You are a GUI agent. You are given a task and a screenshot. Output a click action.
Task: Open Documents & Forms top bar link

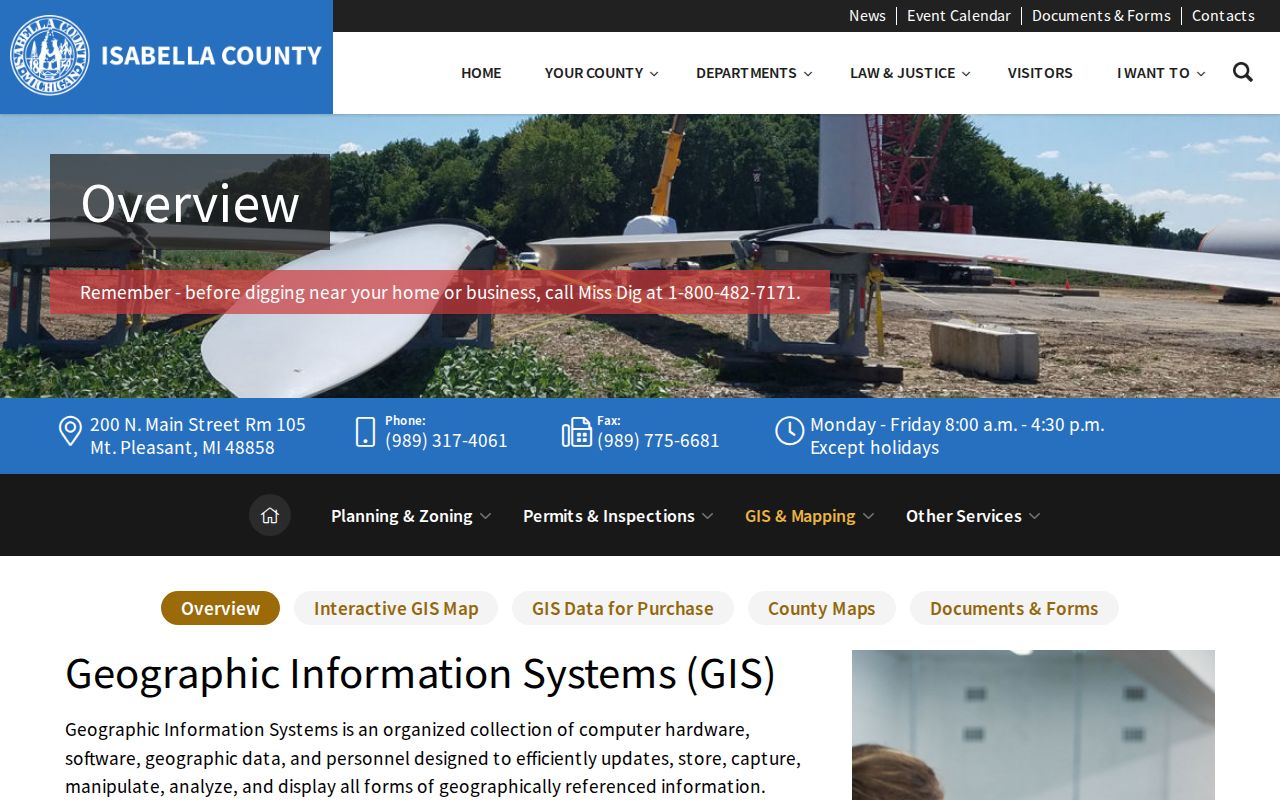[x=1101, y=16]
